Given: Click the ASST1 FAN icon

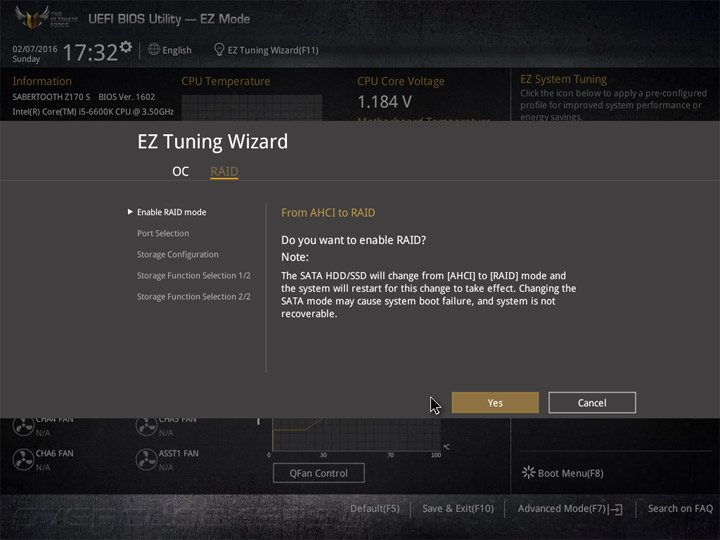Looking at the screenshot, I should 146,460.
